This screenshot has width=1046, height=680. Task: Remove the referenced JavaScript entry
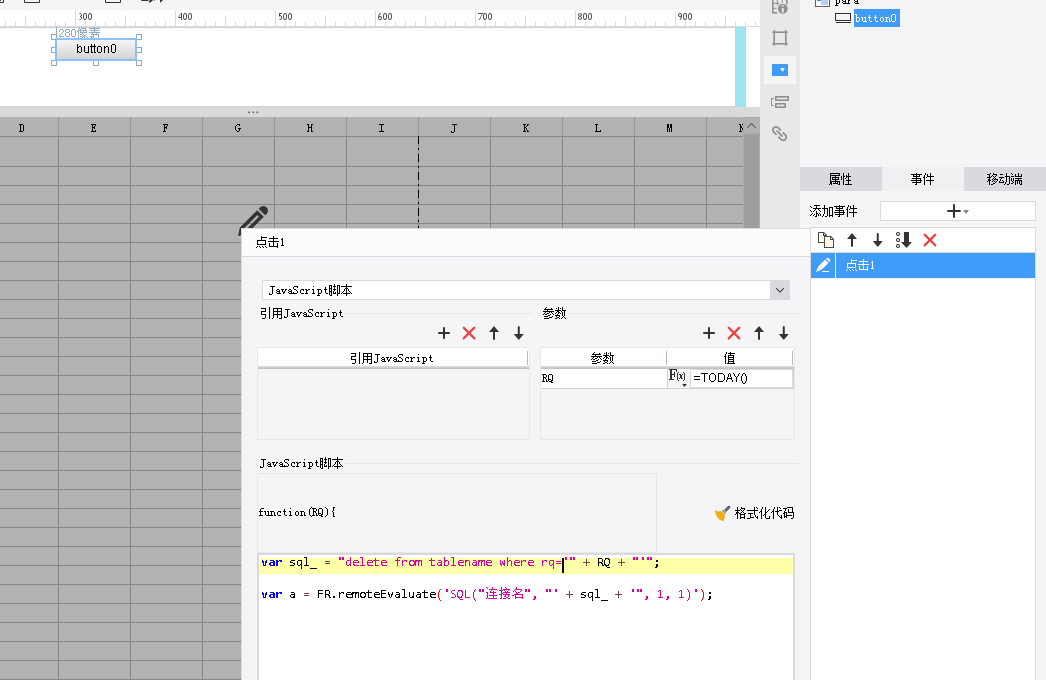(x=469, y=333)
